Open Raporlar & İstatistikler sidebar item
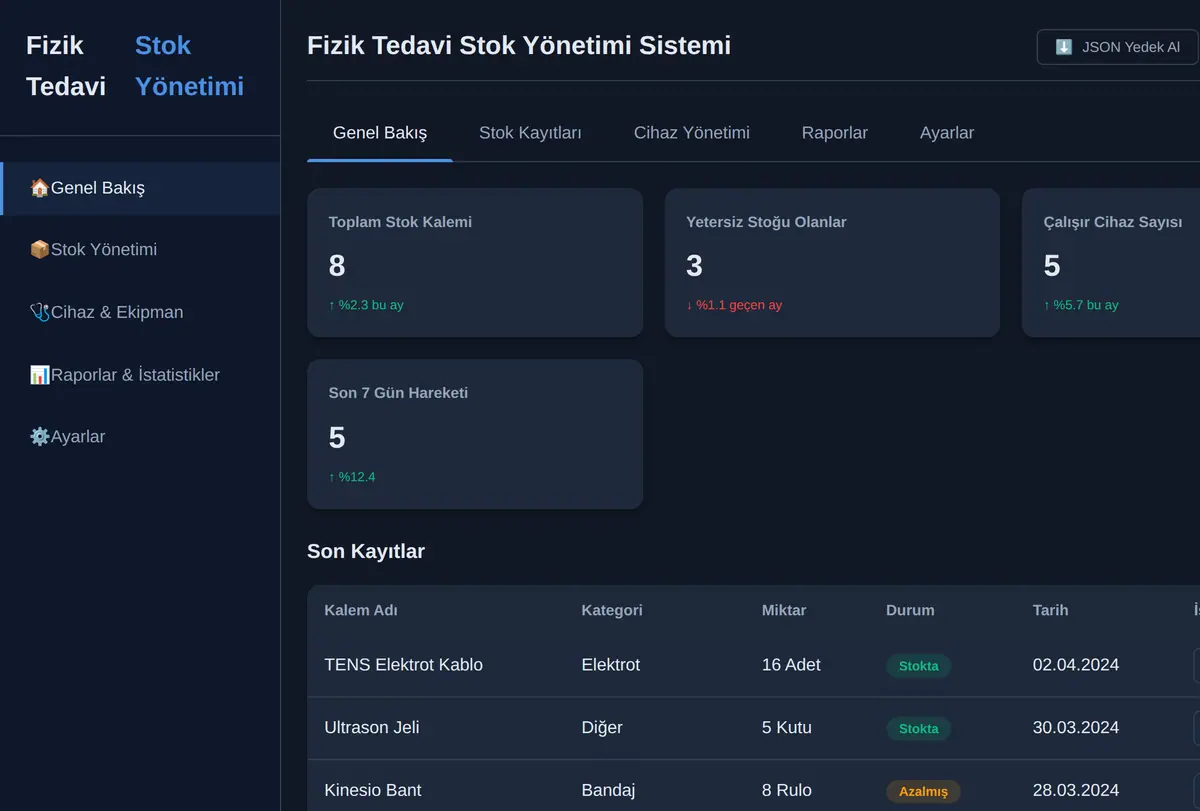Image resolution: width=1200 pixels, height=811 pixels. click(x=140, y=375)
